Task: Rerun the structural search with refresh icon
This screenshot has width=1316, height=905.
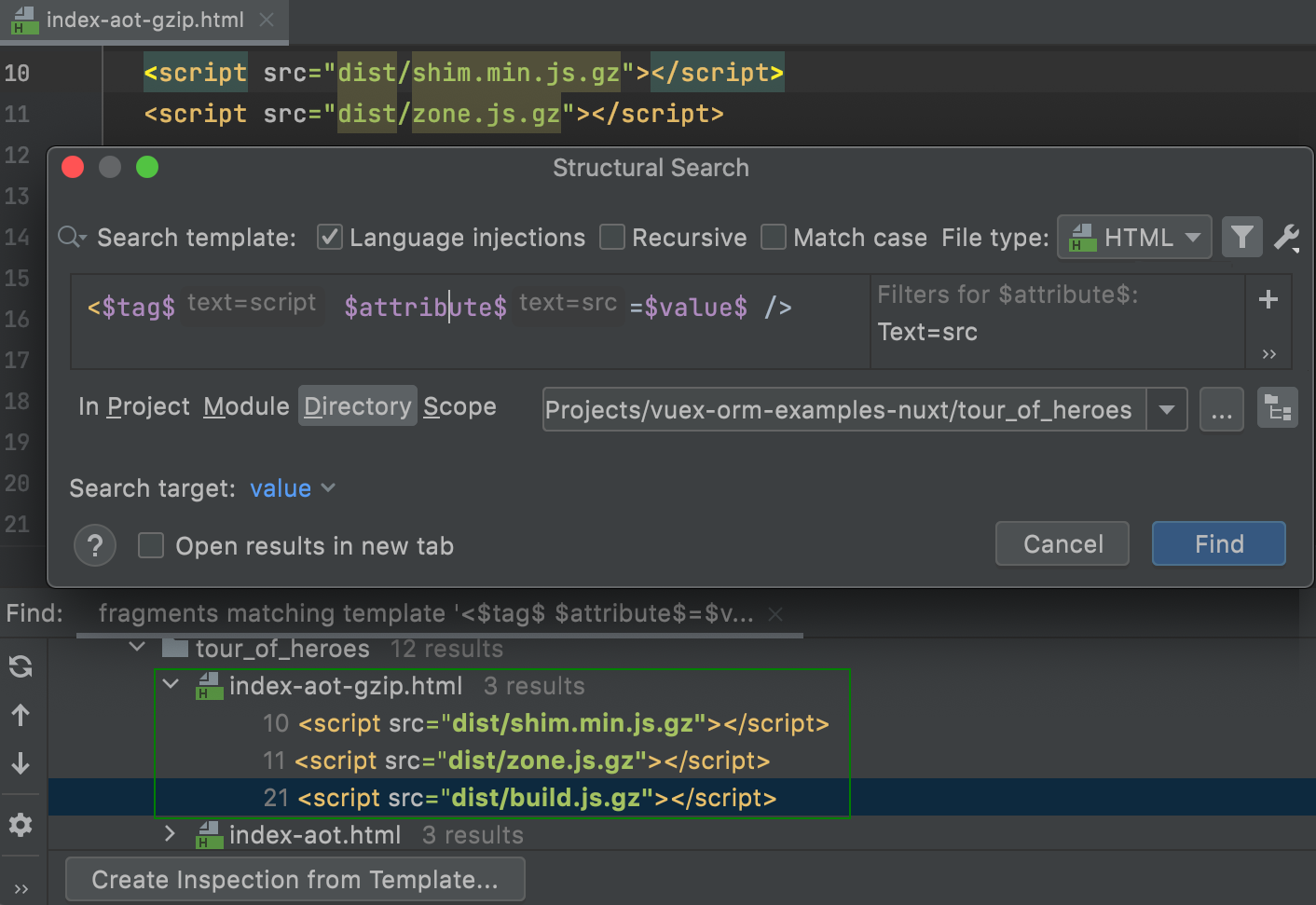Action: [21, 666]
